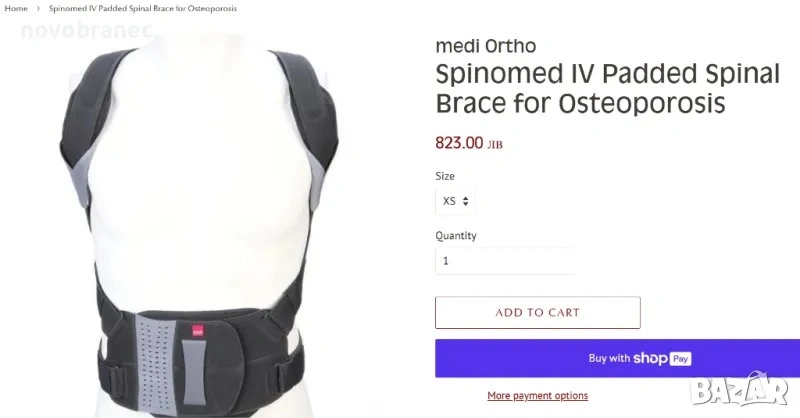
Task: Open the Home breadcrumb link
Action: [16, 8]
